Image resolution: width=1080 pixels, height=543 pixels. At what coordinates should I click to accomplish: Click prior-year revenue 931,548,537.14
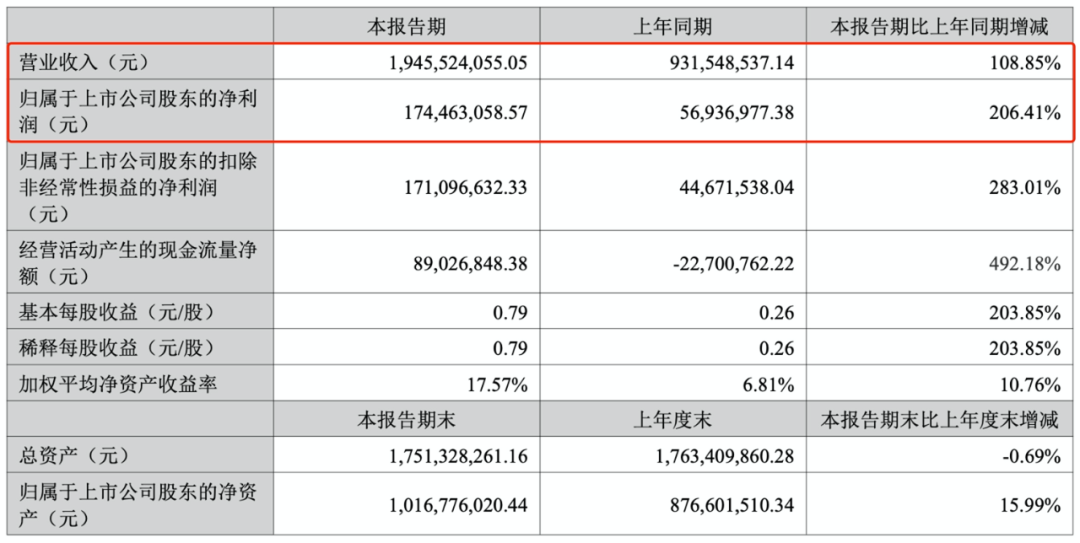pyautogui.click(x=720, y=63)
